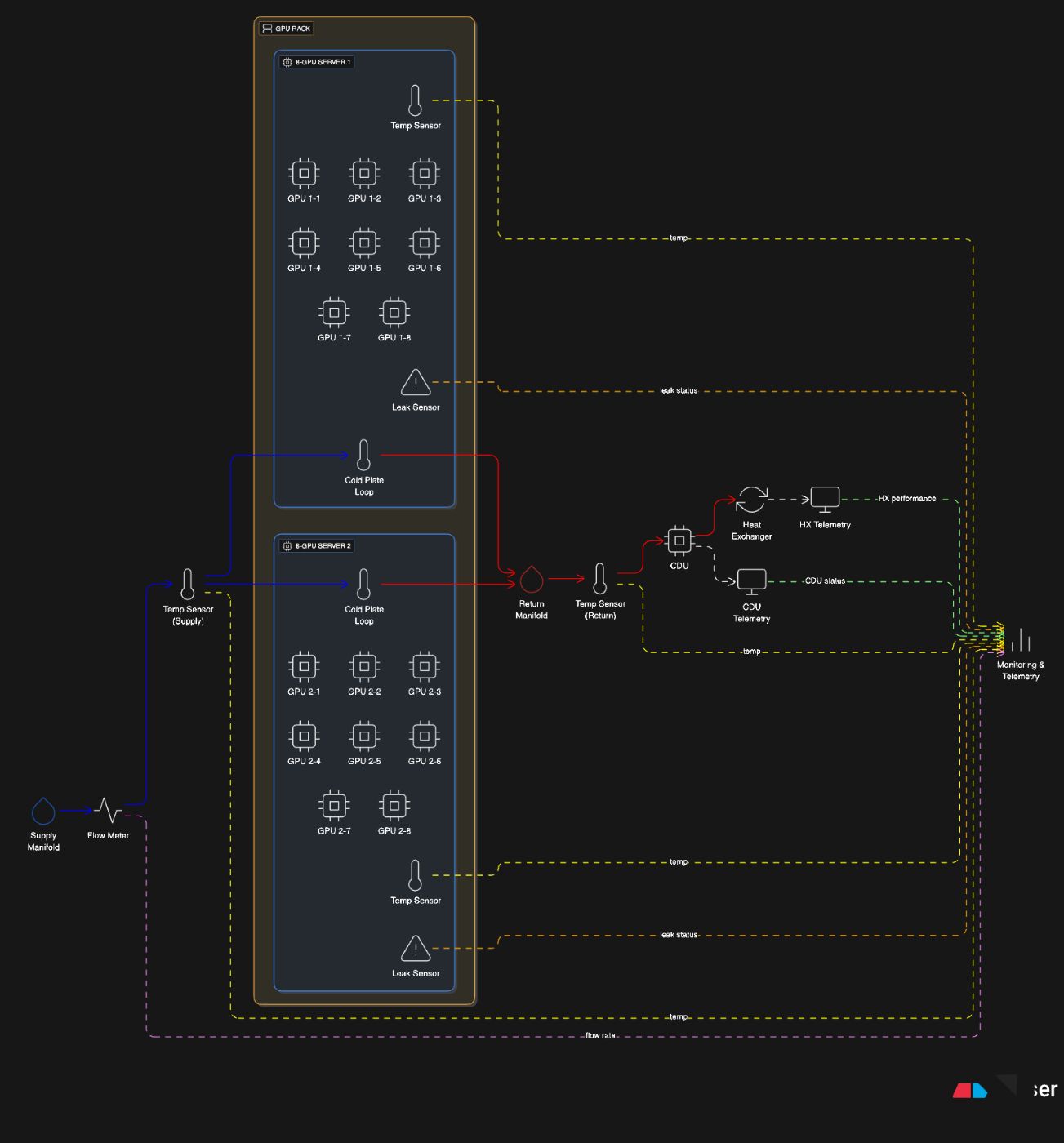Viewport: 1064px width, 1143px height.
Task: Click the CDU Telemetry monitor icon
Action: click(751, 581)
